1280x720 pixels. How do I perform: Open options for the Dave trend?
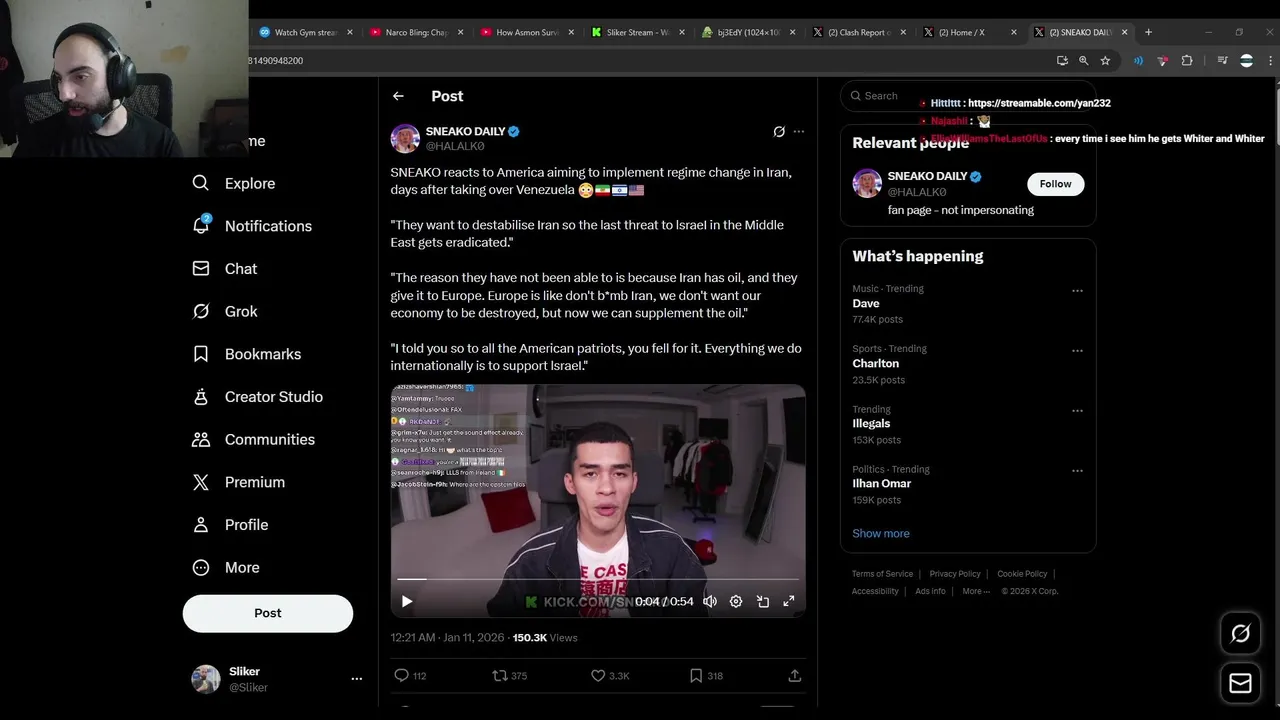point(1077,291)
